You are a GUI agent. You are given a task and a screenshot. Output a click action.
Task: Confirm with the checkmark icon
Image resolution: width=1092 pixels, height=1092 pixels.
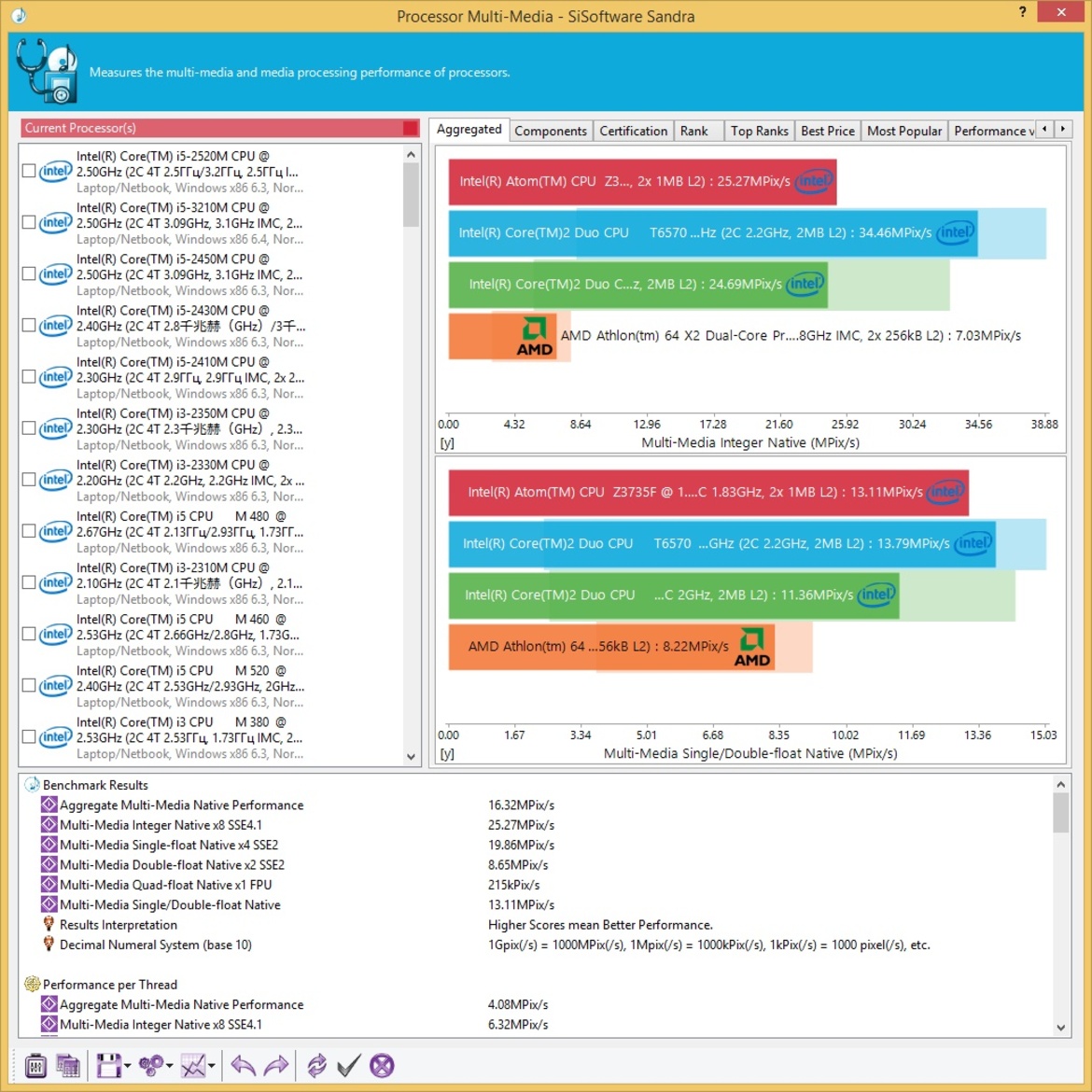pyautogui.click(x=349, y=1066)
